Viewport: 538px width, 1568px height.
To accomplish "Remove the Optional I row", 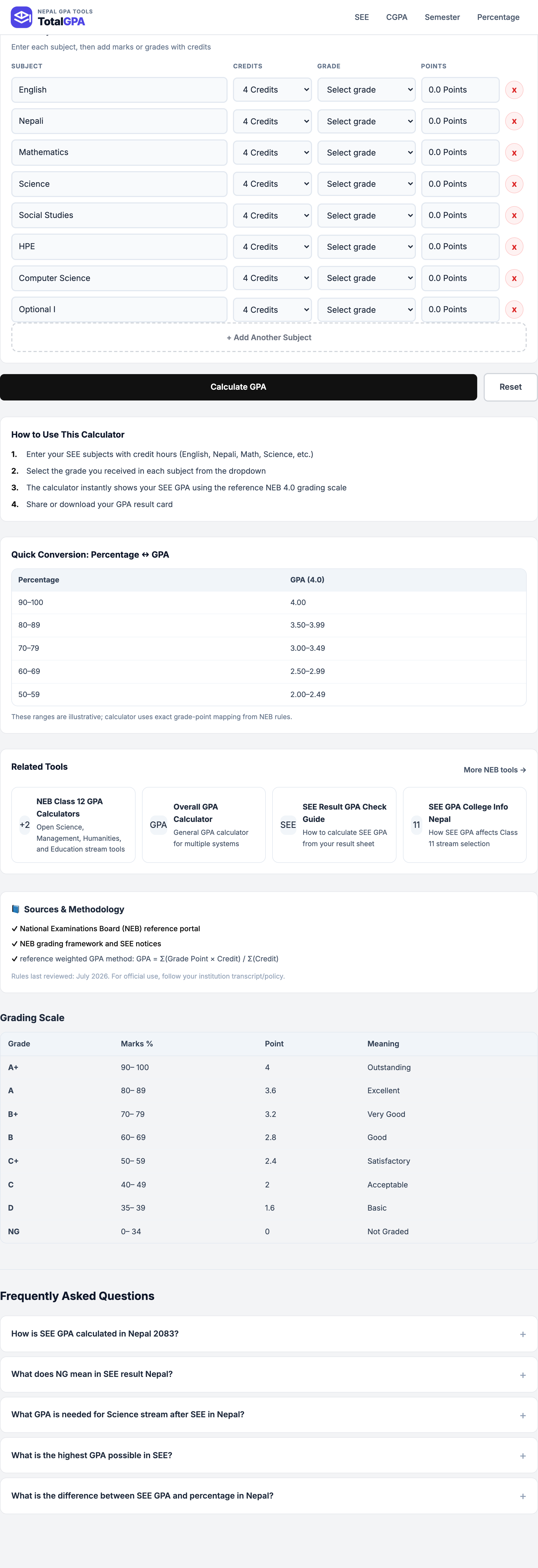I will [x=514, y=310].
